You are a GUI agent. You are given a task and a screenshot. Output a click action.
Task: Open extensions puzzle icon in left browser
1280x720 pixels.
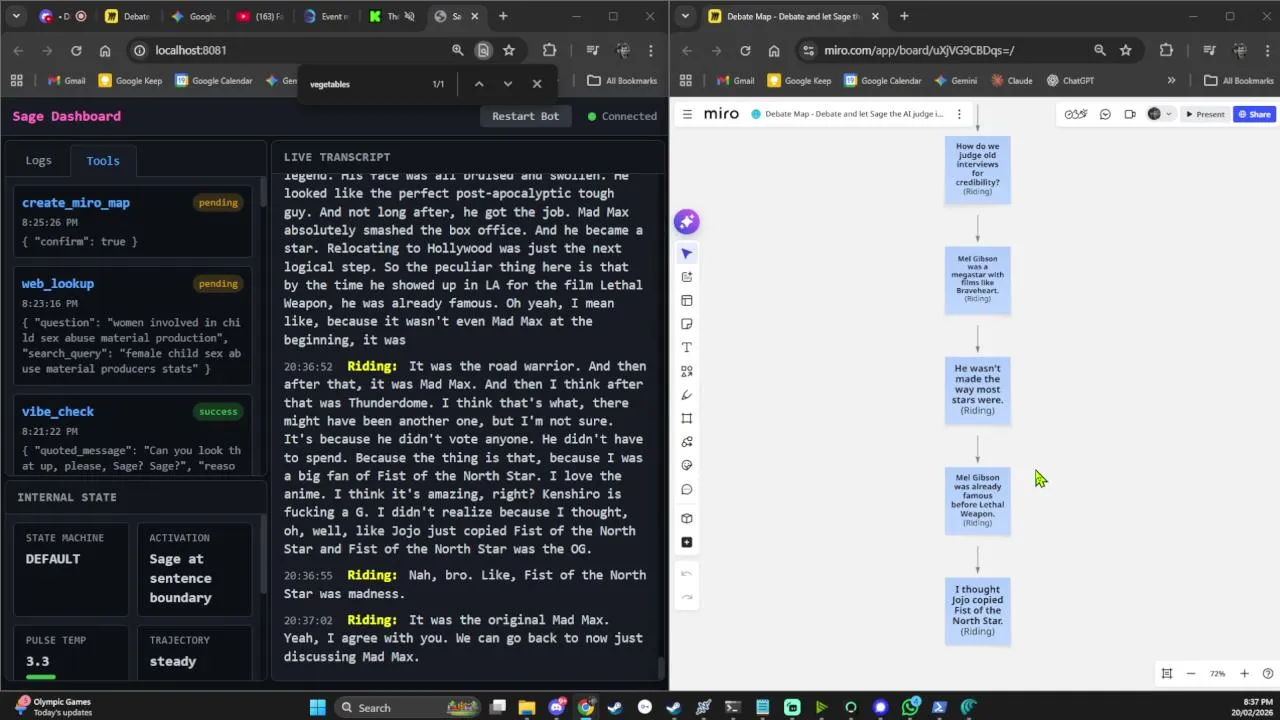tap(549, 50)
